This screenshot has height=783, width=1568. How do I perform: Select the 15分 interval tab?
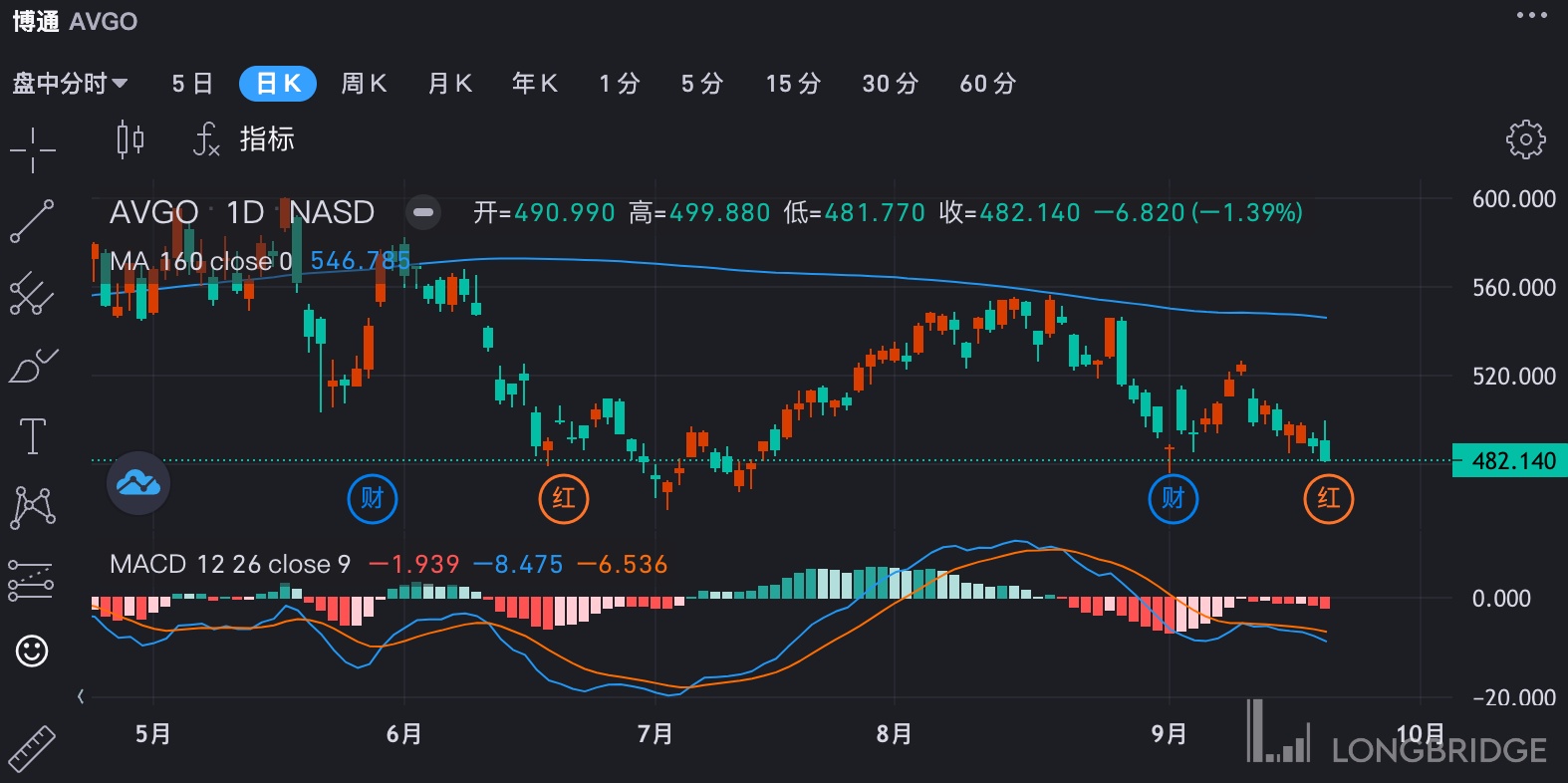[793, 84]
